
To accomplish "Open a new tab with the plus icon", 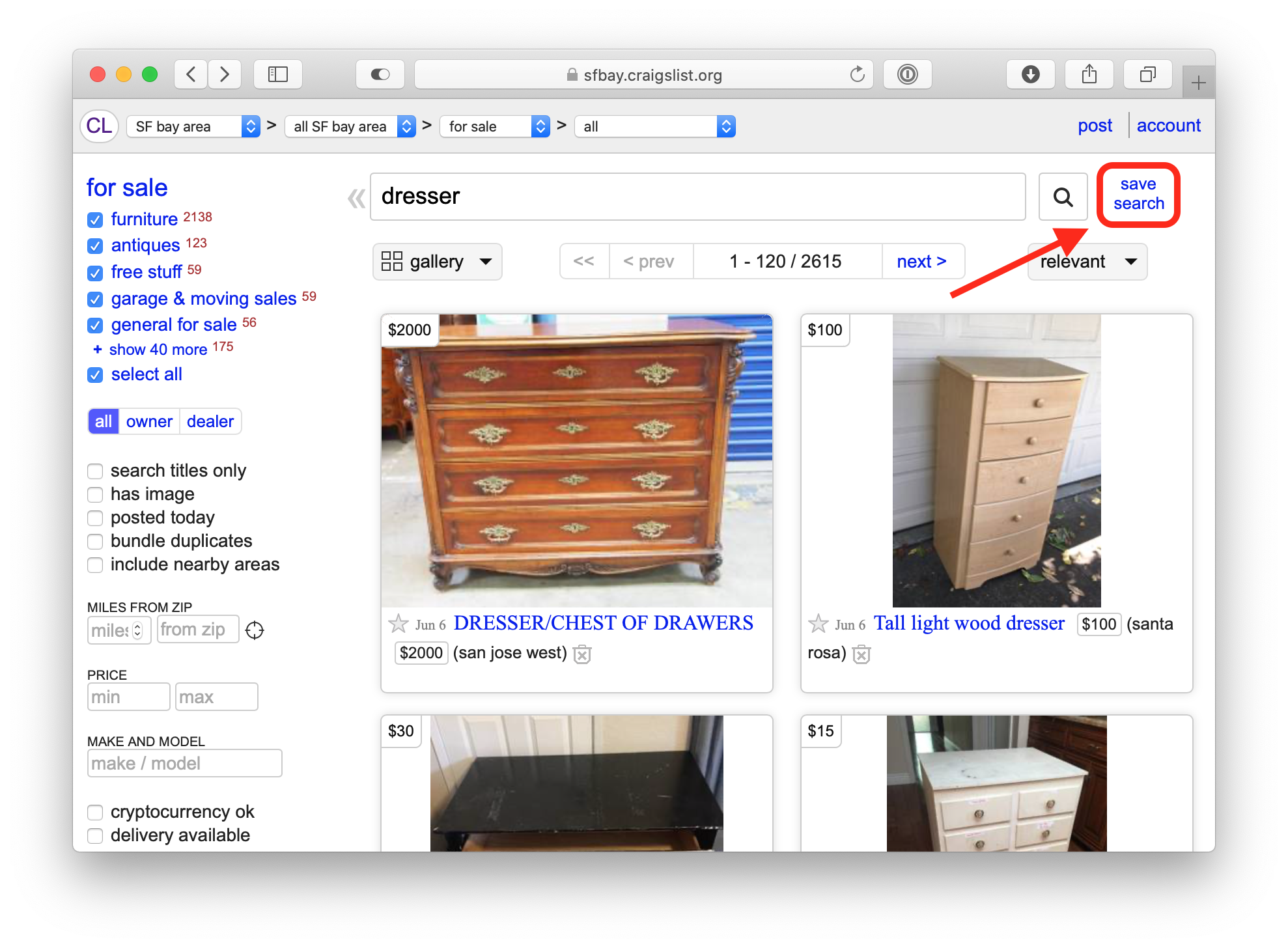I will 1198,83.
